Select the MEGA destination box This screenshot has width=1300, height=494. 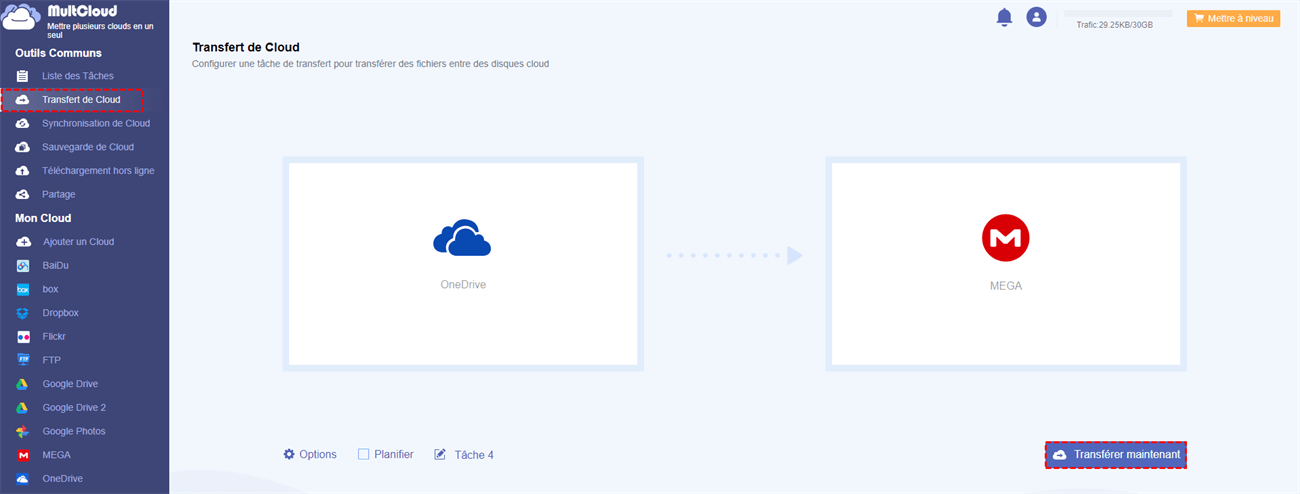(x=1006, y=264)
